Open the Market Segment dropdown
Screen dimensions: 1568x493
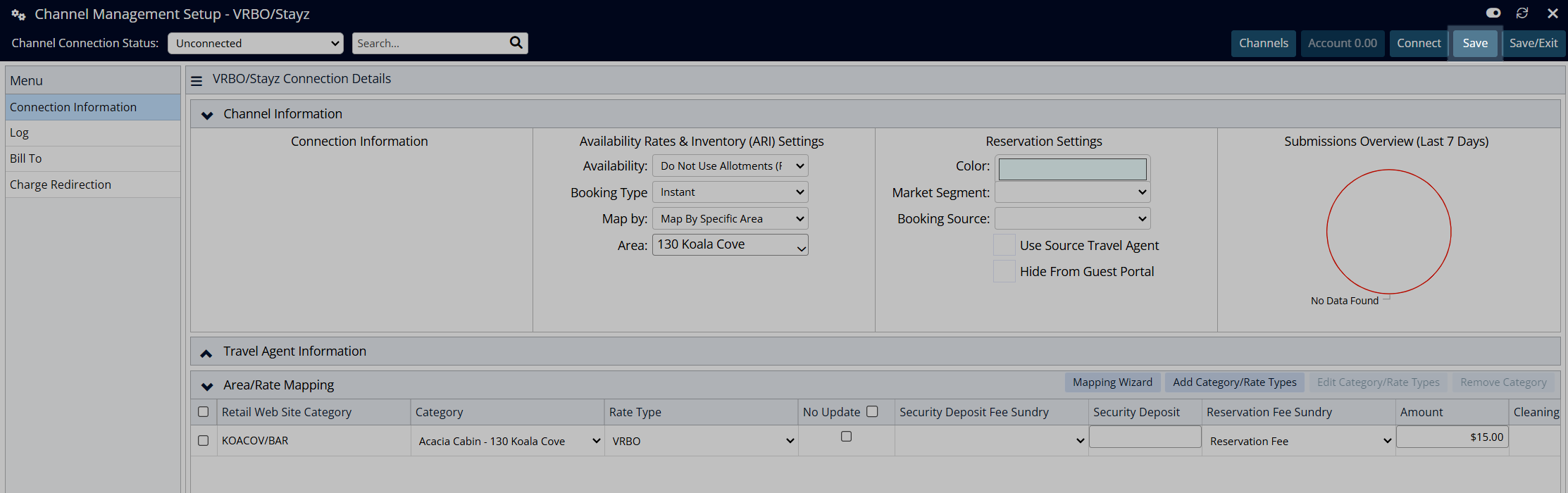(x=1072, y=192)
